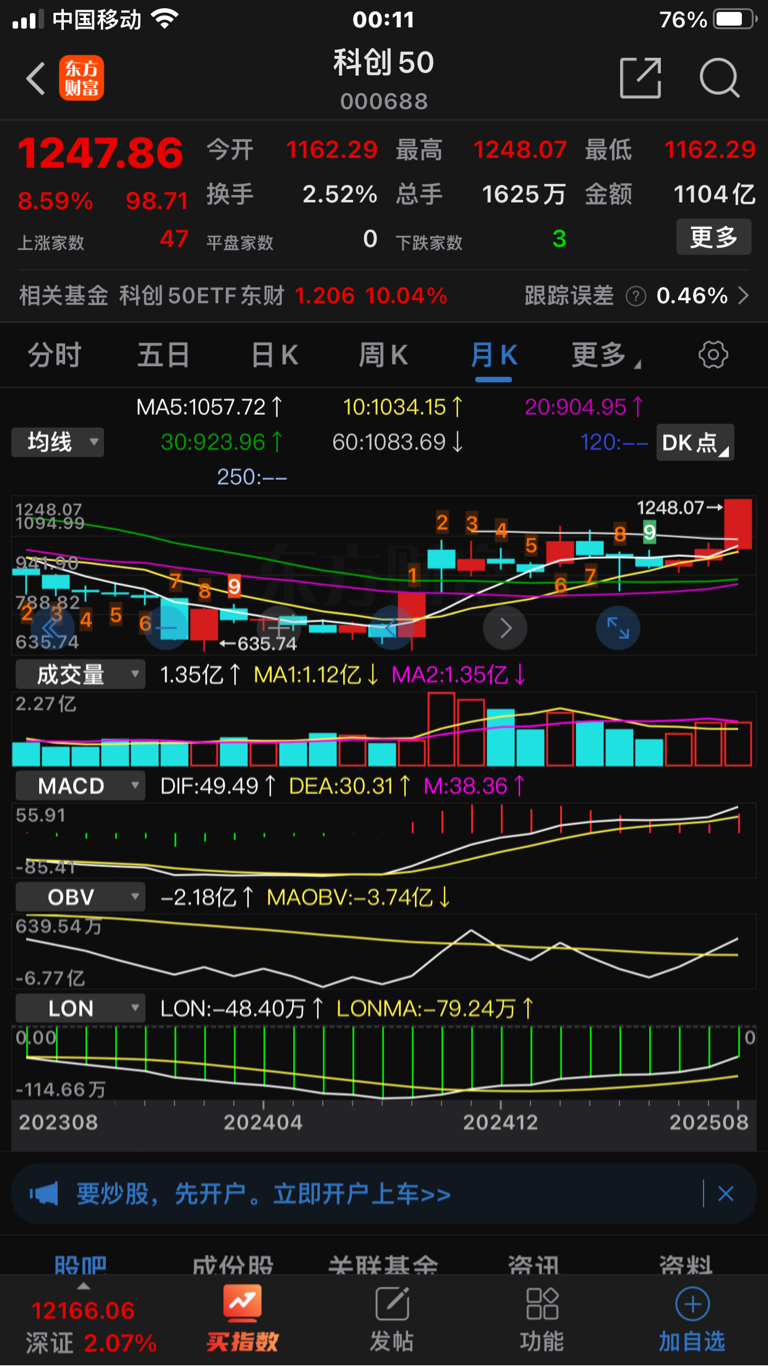Switch to the 五日 tab
Viewport: 768px width, 1366px height.
[164, 355]
